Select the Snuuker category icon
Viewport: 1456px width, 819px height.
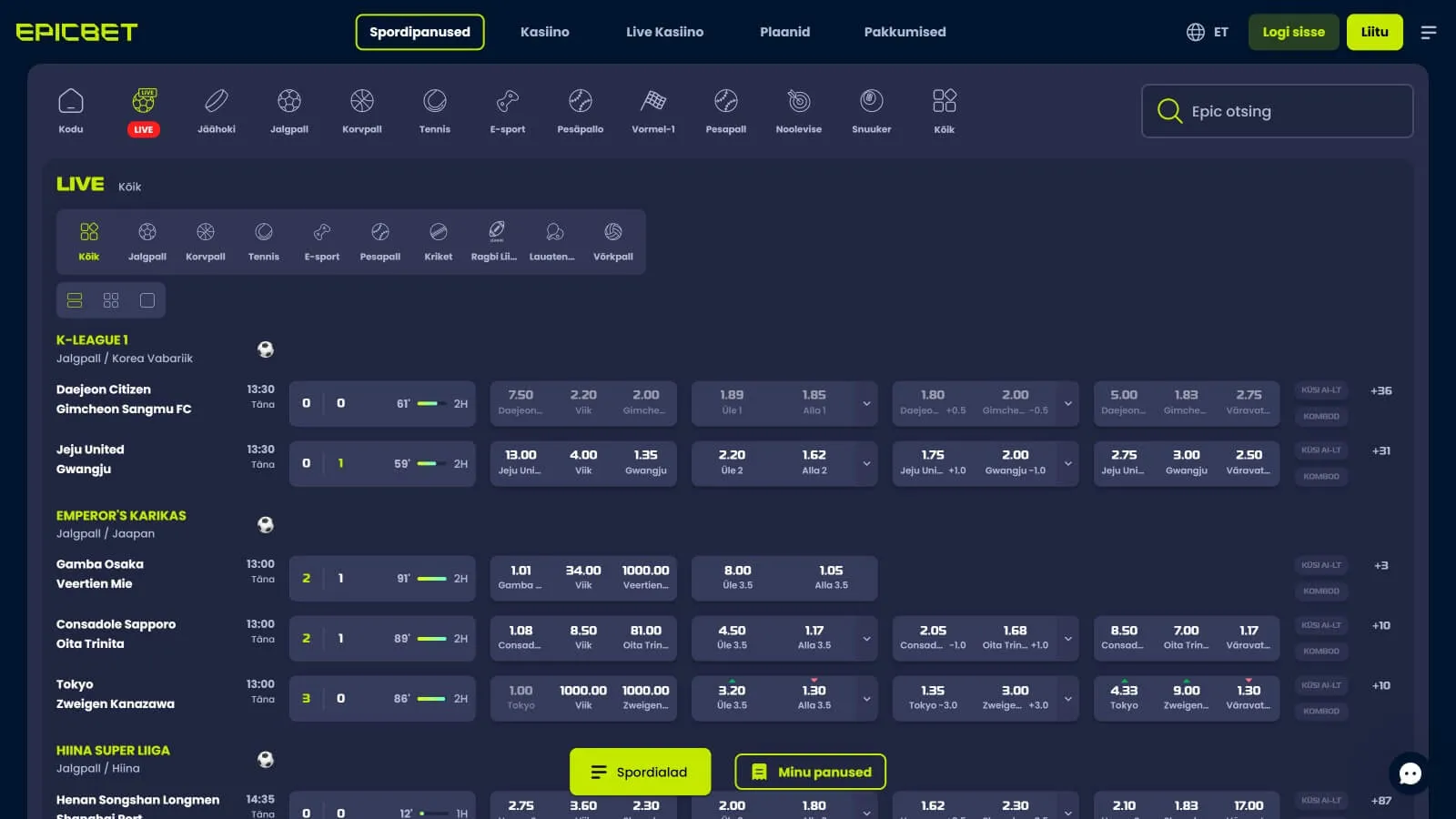tap(872, 111)
